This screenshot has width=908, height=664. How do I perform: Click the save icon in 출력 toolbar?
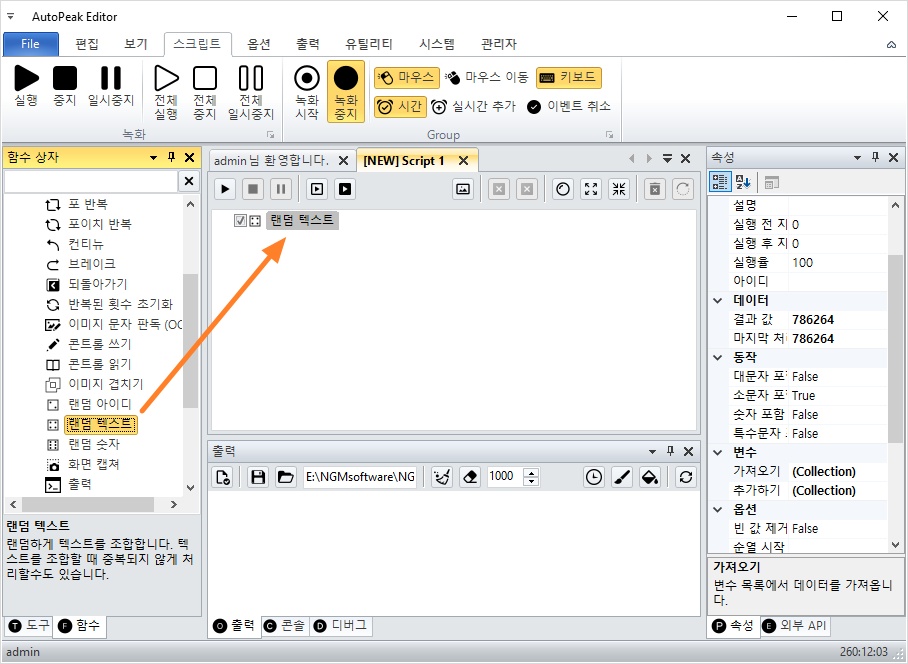click(x=258, y=477)
